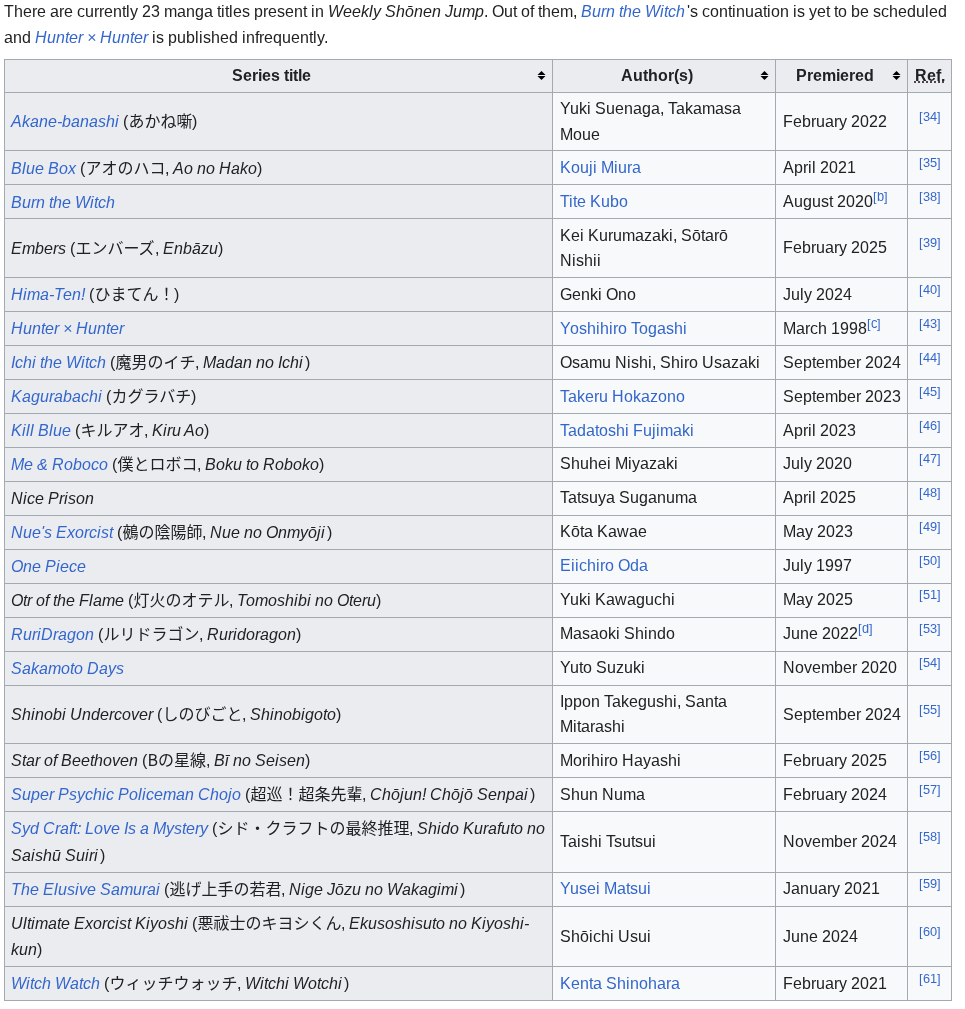Open Hunter × Hunter link in intro paragraph

[x=91, y=37]
